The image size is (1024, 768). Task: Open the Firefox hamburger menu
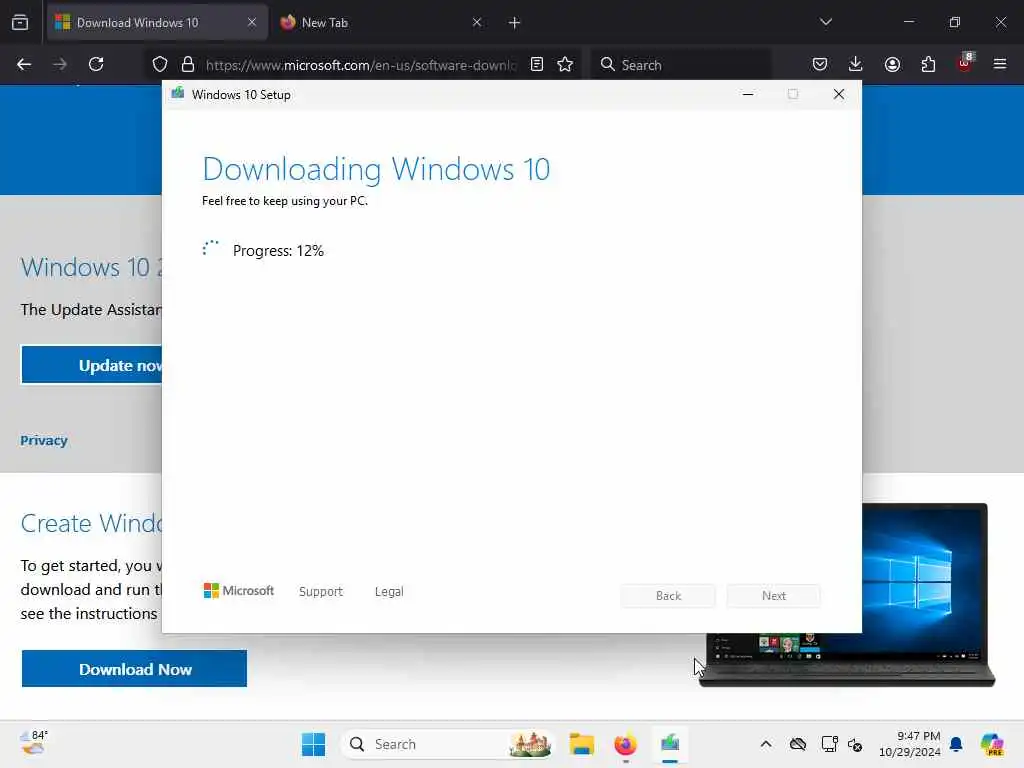click(999, 64)
